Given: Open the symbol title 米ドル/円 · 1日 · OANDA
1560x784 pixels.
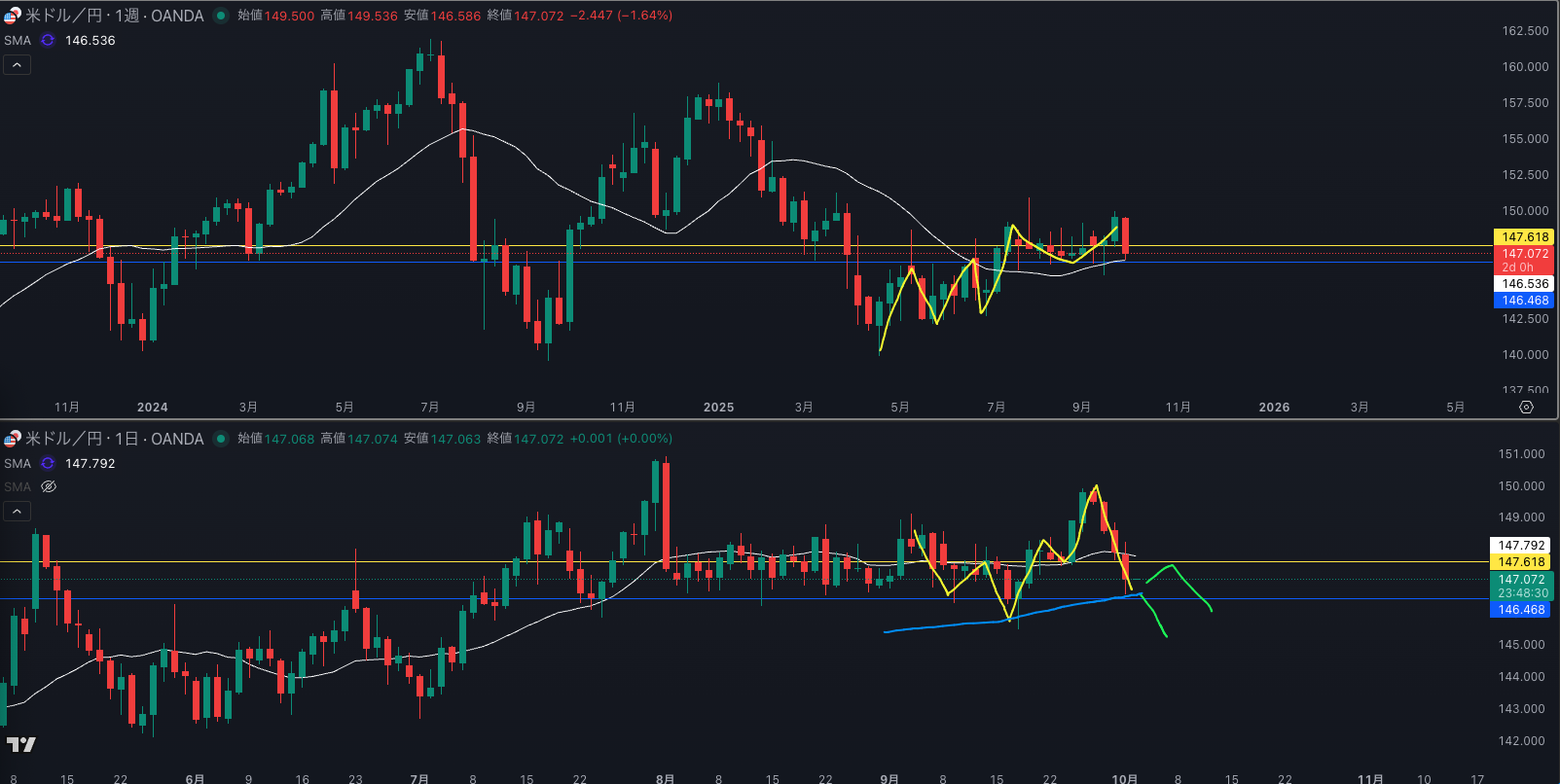Looking at the screenshot, I should [x=114, y=439].
